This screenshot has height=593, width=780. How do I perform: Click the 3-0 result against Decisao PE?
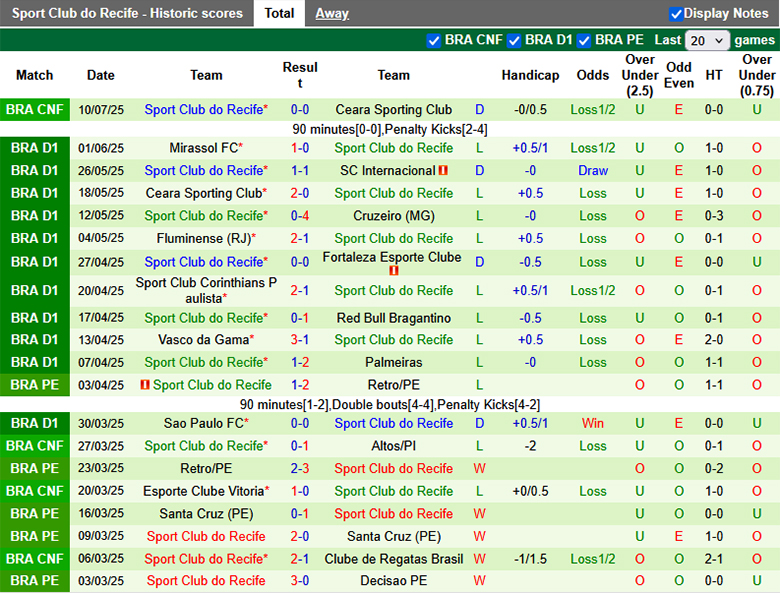point(300,581)
